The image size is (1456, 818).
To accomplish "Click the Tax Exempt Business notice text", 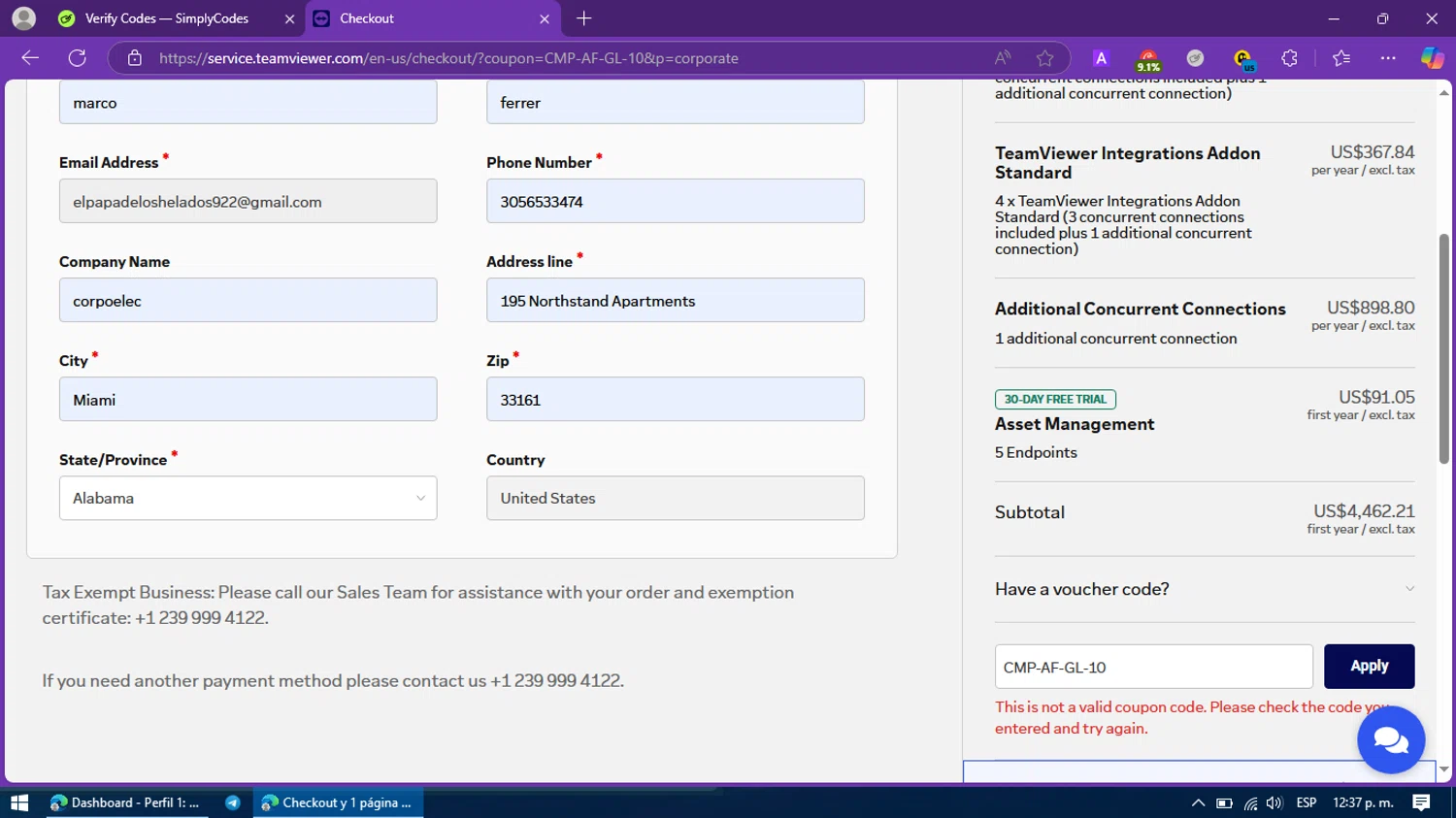I will (x=418, y=605).
